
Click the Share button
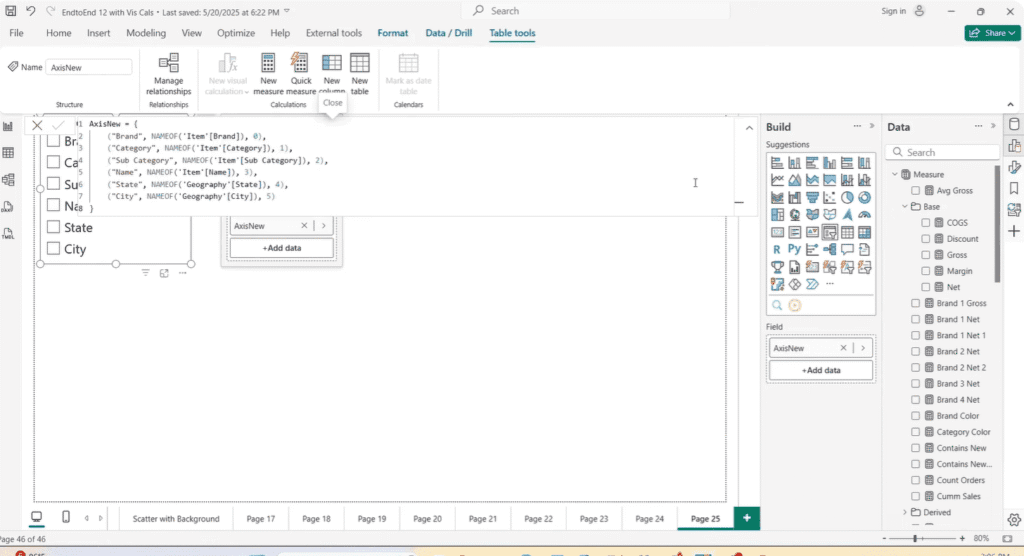pos(992,33)
